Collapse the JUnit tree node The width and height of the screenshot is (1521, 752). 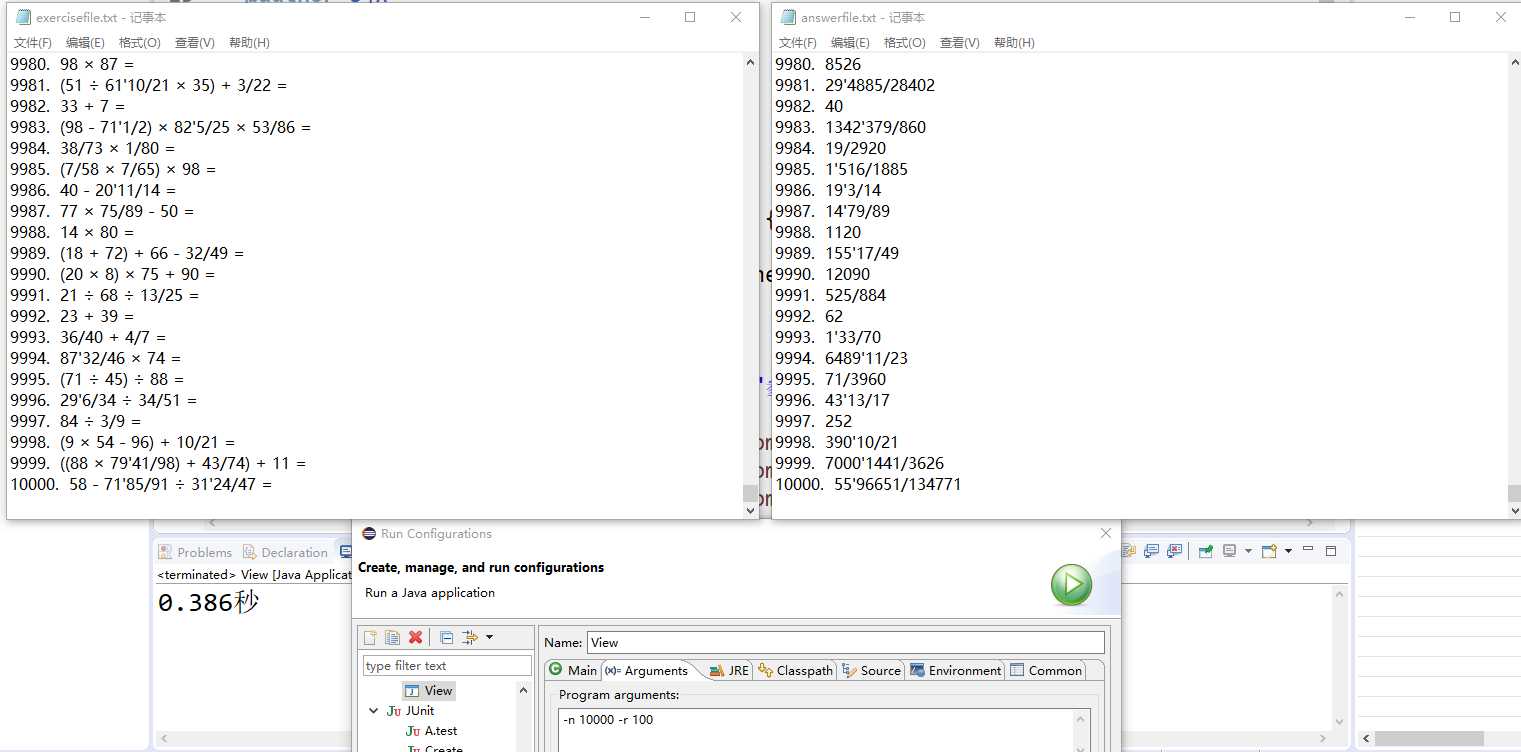pyautogui.click(x=375, y=711)
